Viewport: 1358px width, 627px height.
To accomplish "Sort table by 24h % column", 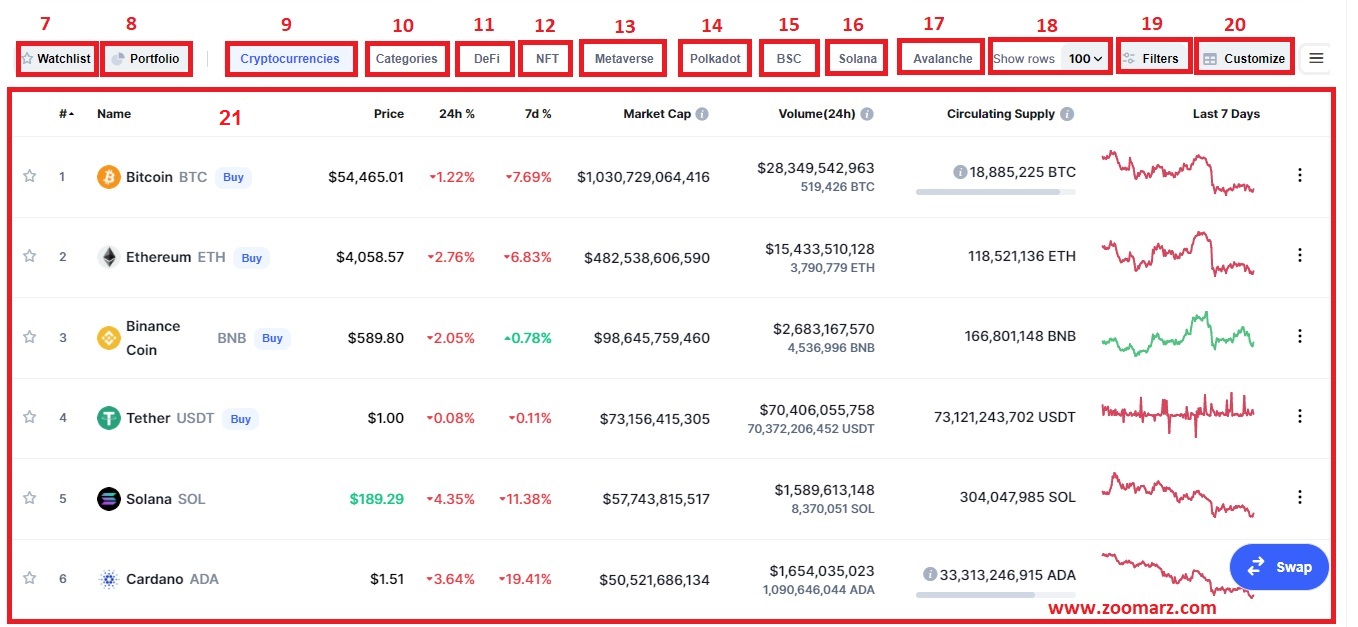I will point(457,114).
